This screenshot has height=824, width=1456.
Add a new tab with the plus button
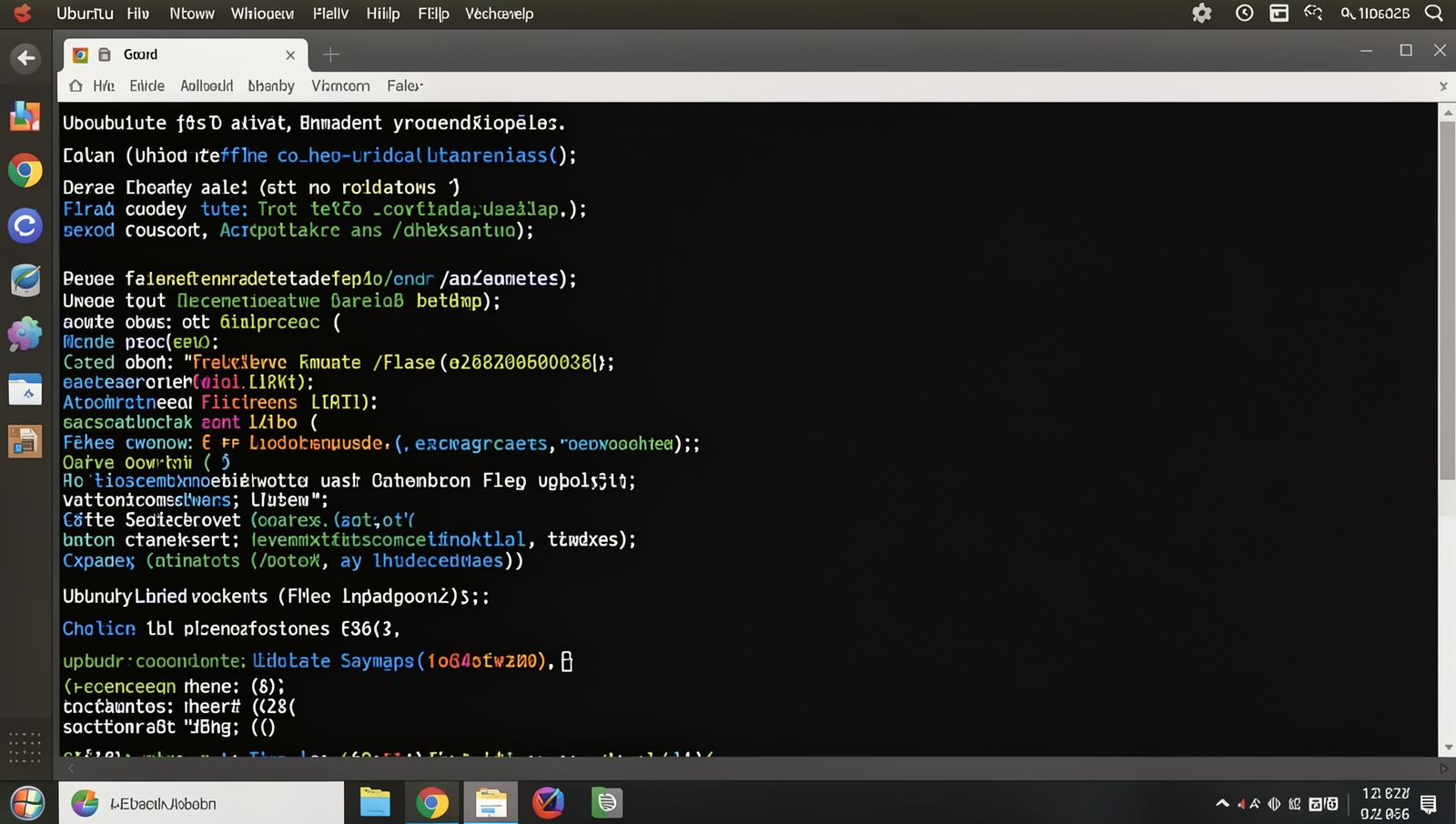(331, 55)
